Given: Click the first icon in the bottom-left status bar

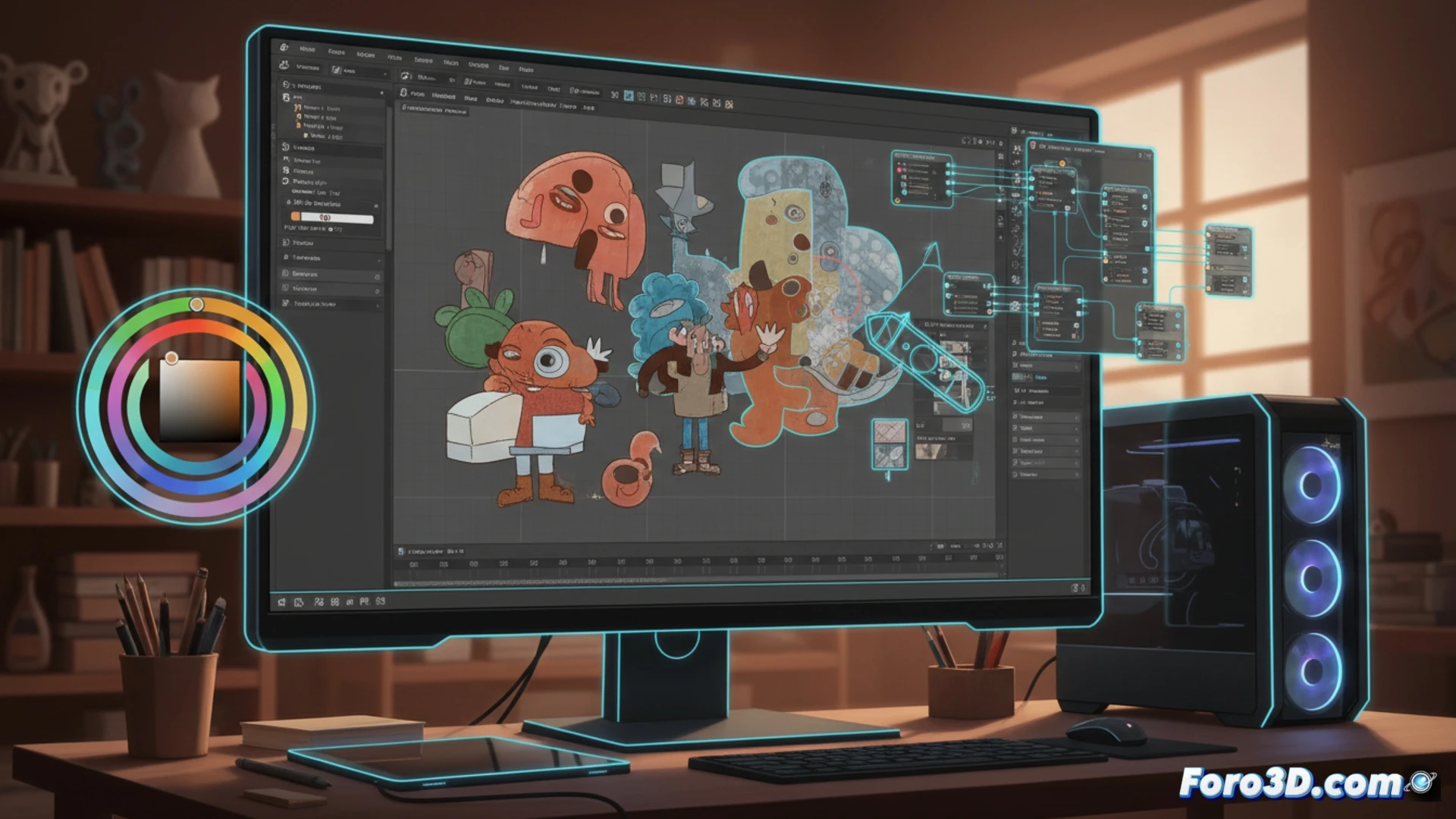Looking at the screenshot, I should point(281,602).
